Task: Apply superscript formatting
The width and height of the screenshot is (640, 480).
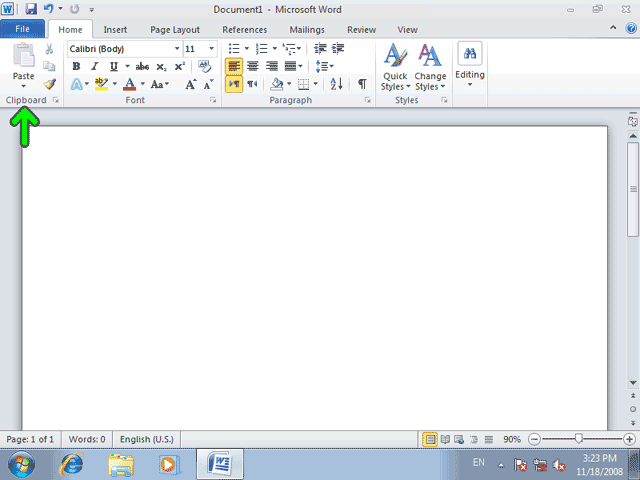Action: coord(180,67)
